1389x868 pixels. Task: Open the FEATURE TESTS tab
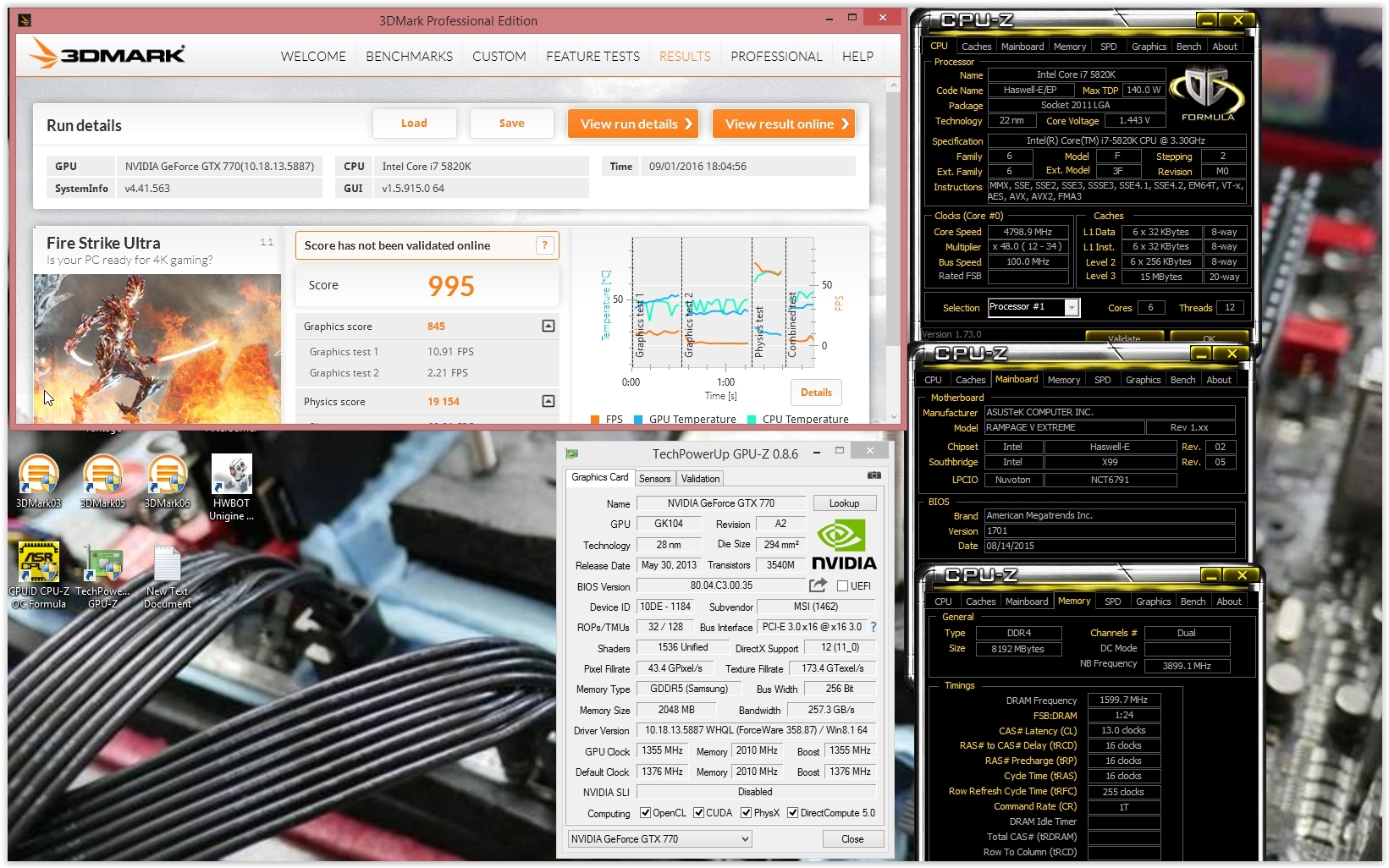coord(593,56)
